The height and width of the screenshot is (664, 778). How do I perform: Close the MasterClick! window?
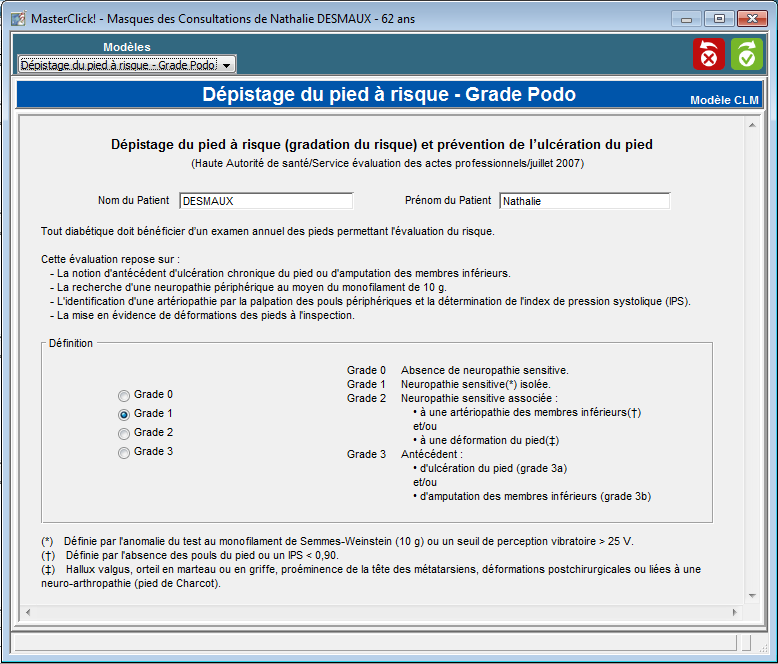tap(751, 18)
